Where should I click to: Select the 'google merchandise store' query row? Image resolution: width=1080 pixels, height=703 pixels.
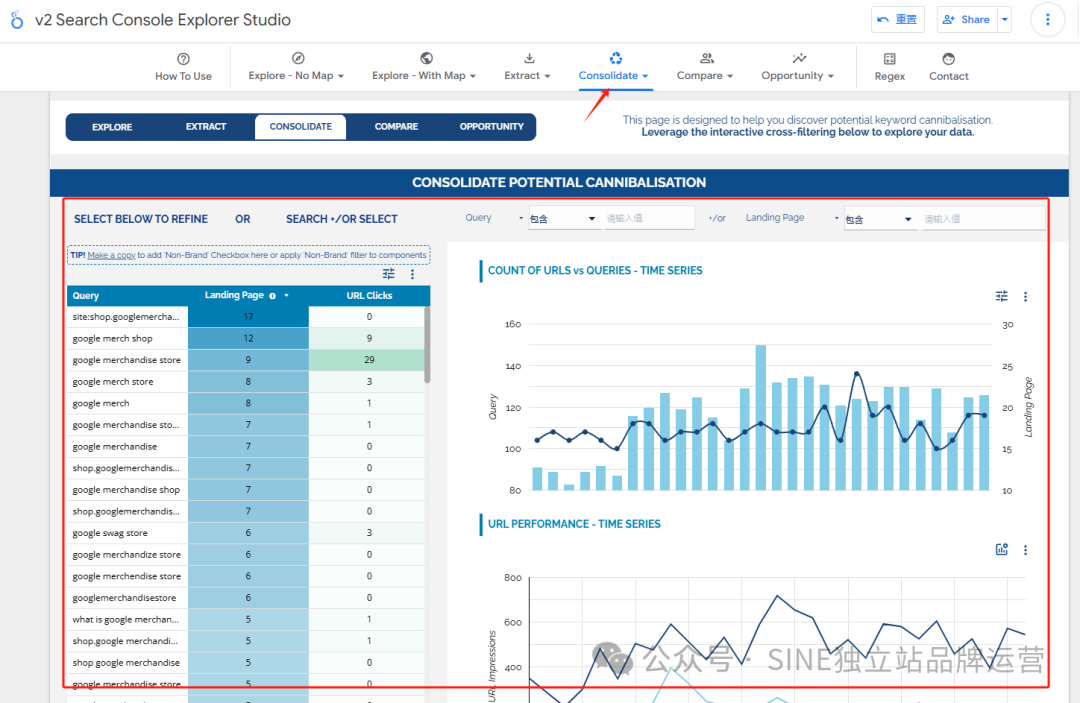pos(248,359)
